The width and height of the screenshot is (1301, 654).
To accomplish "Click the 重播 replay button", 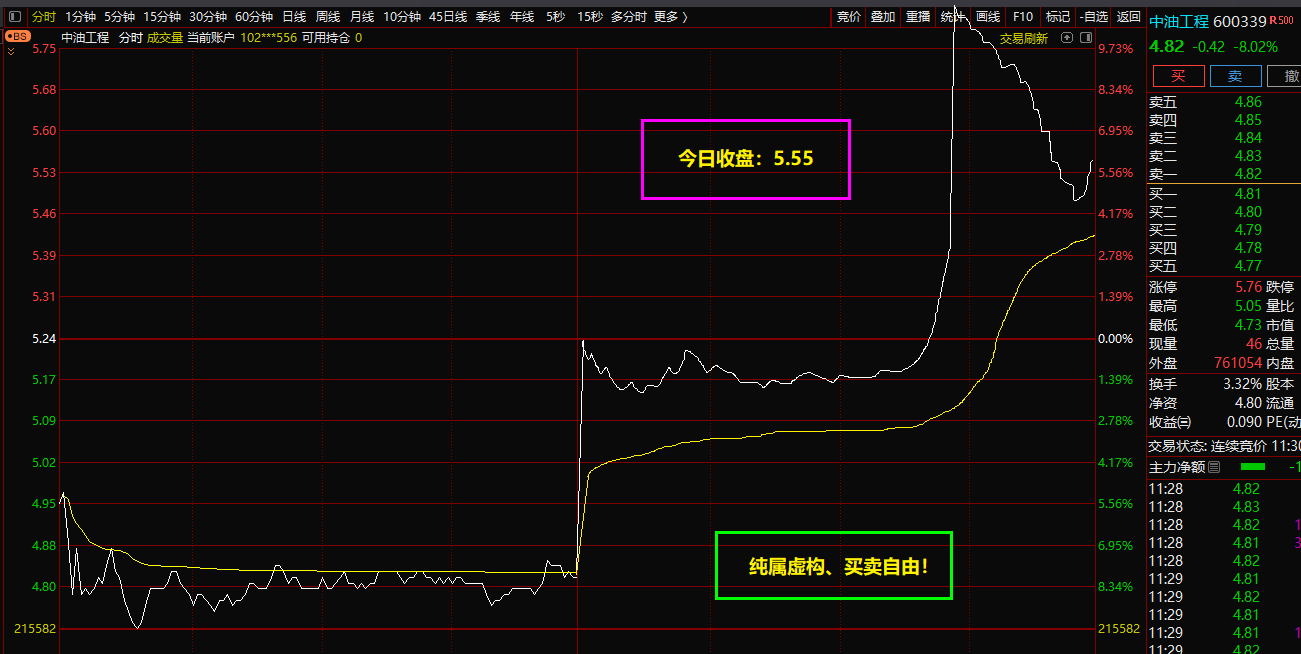I will [x=918, y=17].
